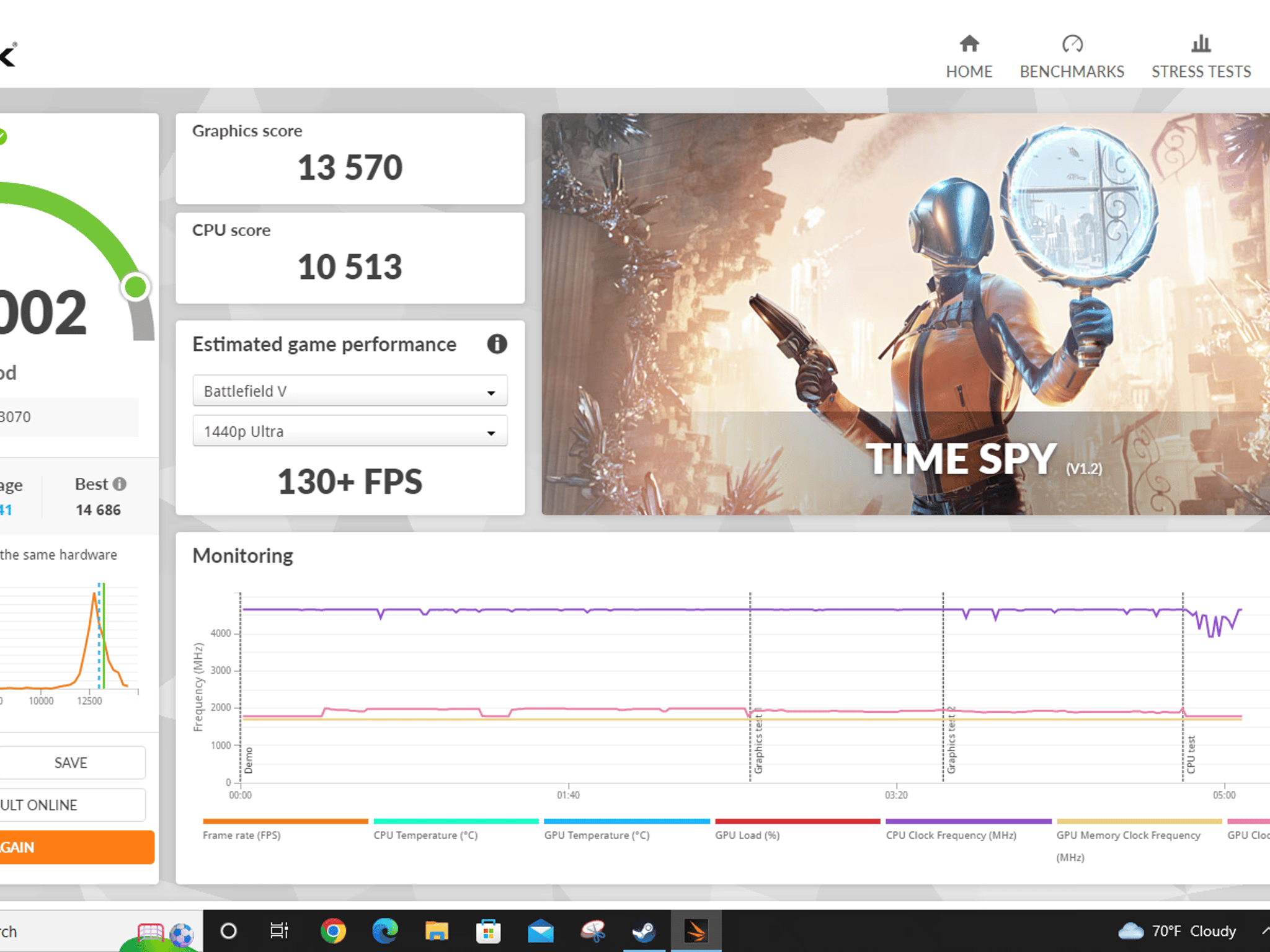Open the Mail app from the taskbar
This screenshot has width=1270, height=952.
(x=541, y=931)
